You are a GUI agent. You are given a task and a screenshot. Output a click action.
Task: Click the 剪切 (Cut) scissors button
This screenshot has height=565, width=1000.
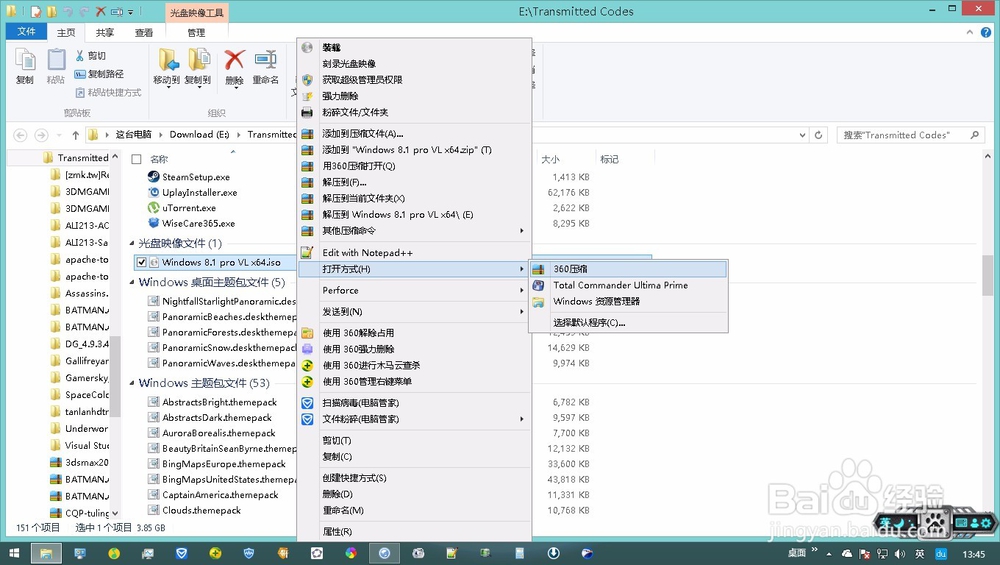tap(91, 56)
